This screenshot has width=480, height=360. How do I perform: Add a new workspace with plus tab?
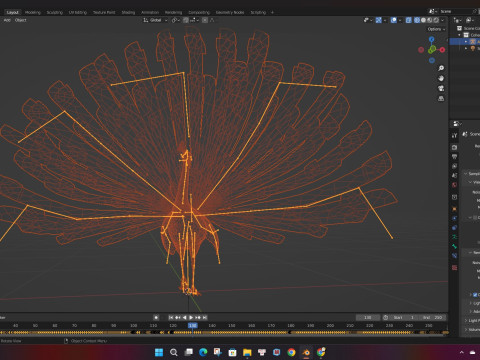point(272,12)
